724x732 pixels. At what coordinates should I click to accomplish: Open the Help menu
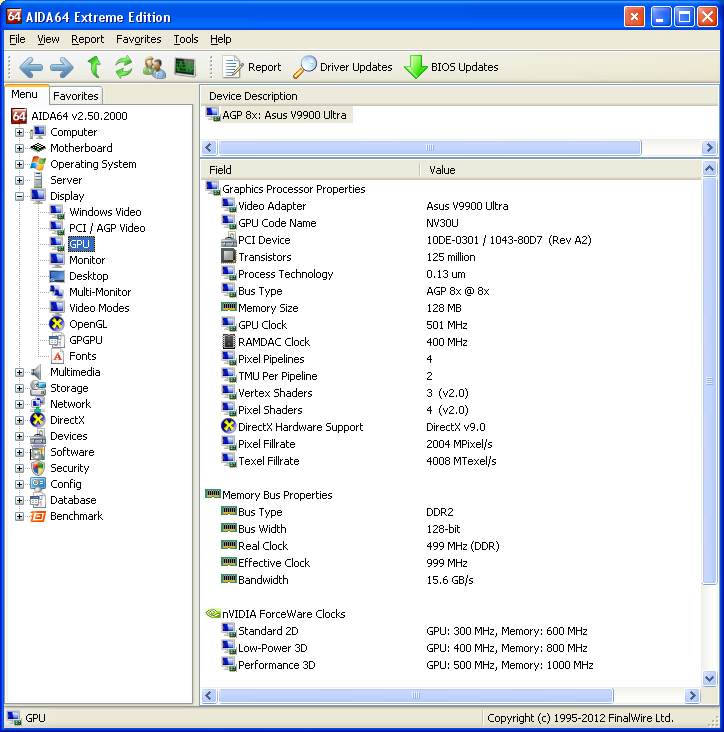pyautogui.click(x=220, y=39)
